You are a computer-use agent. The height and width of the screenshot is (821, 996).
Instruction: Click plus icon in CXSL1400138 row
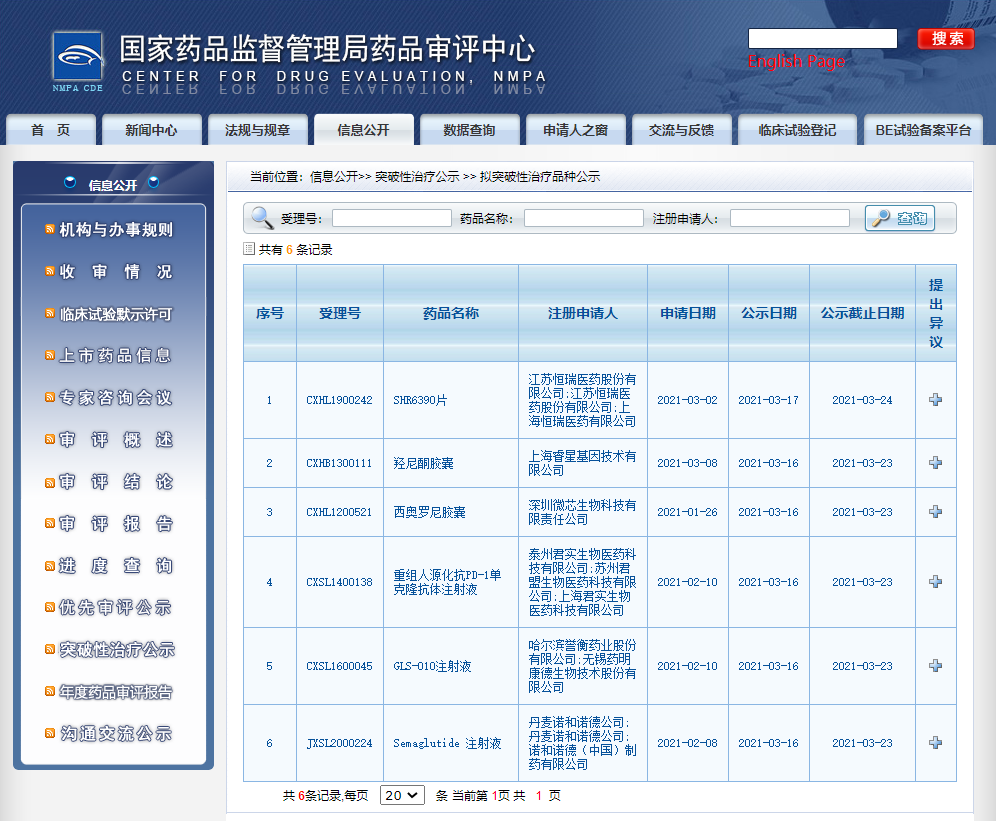point(935,581)
